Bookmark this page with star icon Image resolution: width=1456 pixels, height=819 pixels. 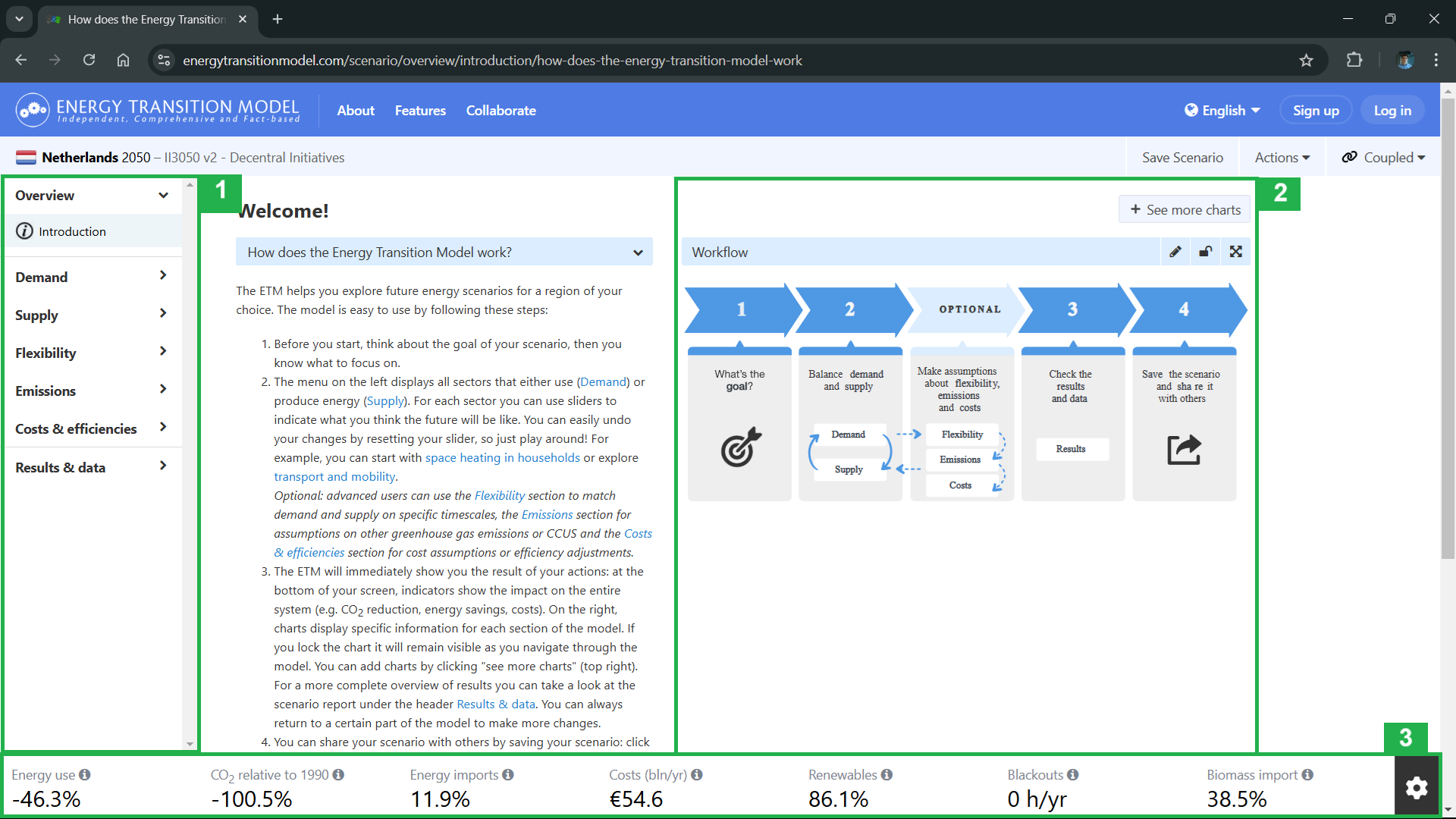[x=1306, y=60]
